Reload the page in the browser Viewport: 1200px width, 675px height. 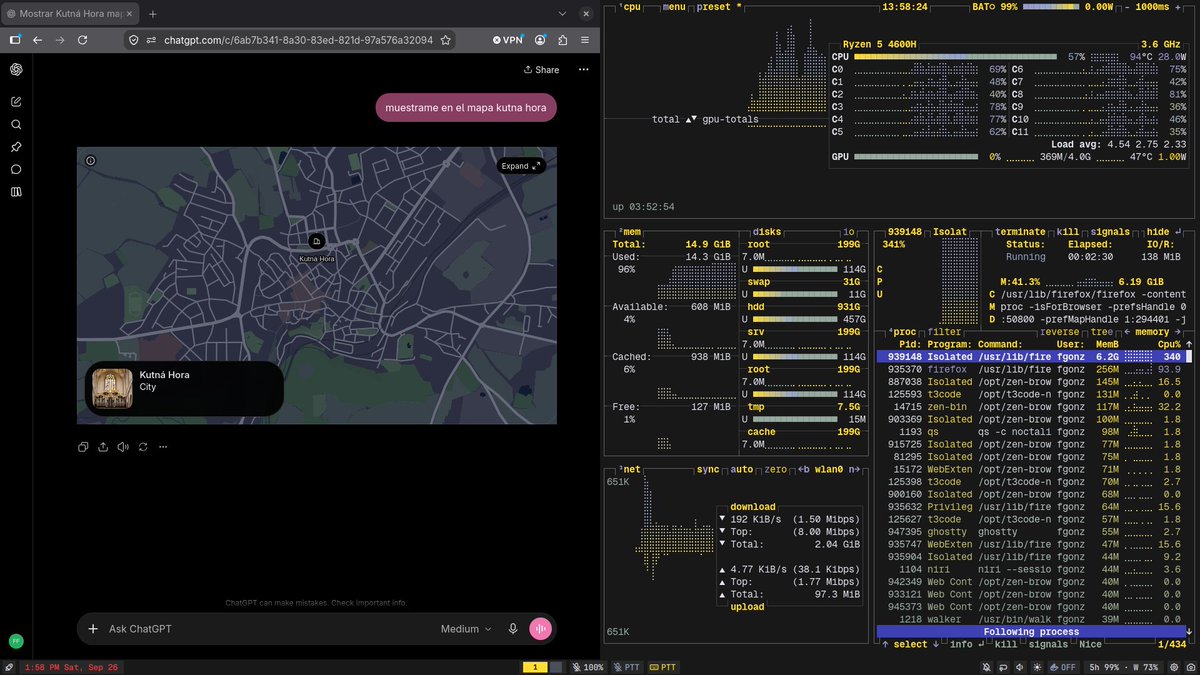pyautogui.click(x=83, y=40)
